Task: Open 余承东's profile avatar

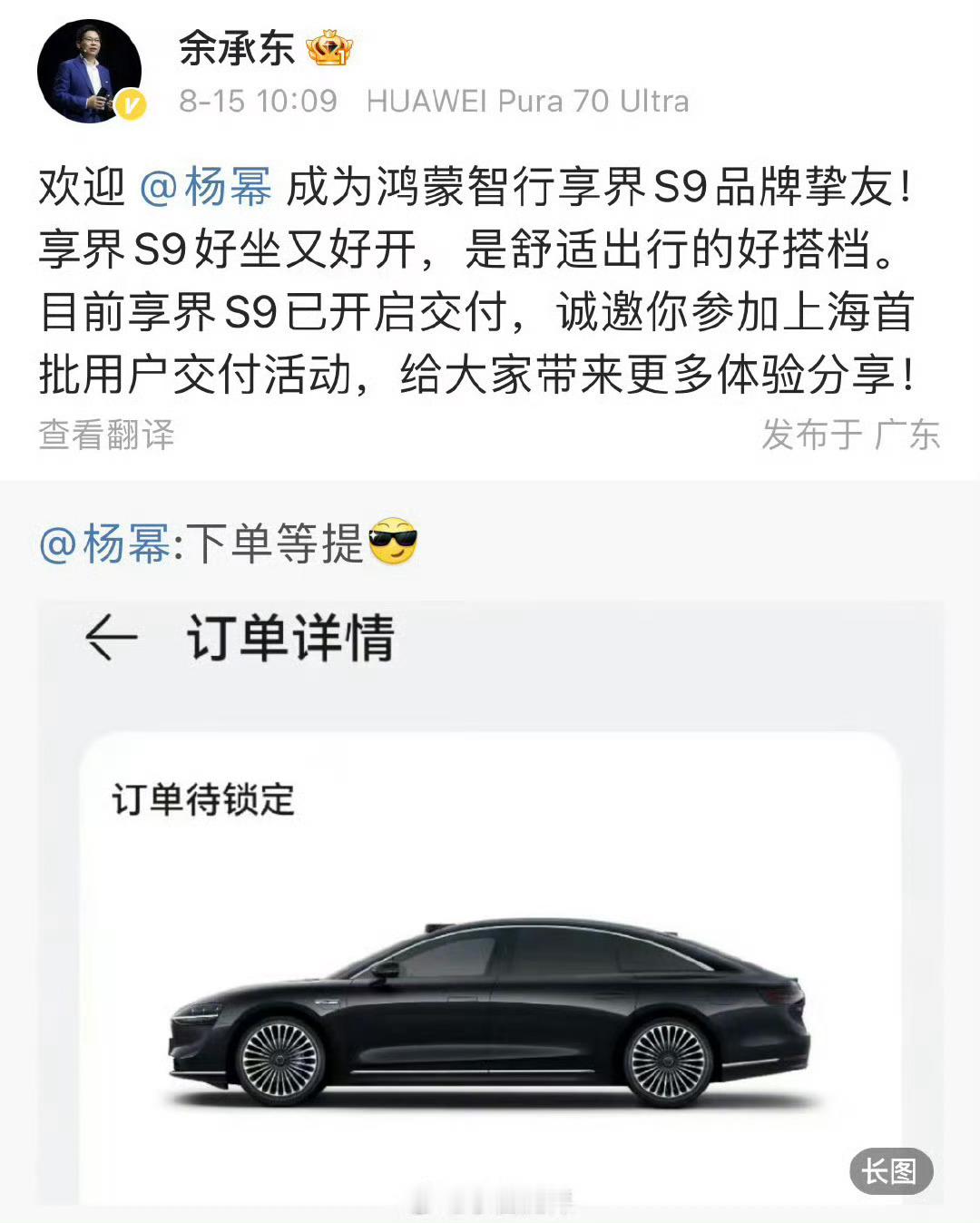Action: click(x=90, y=71)
